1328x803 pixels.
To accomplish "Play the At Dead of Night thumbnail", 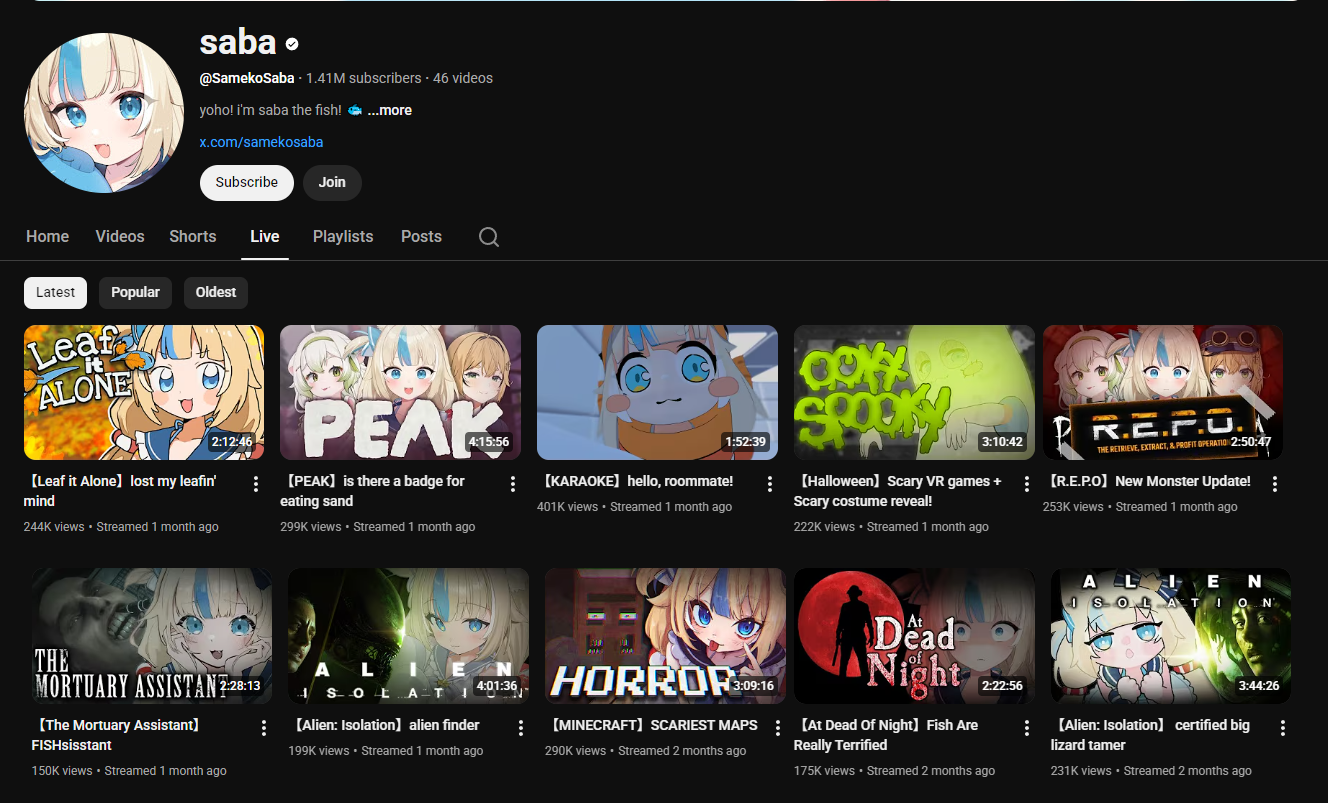I will (x=914, y=636).
